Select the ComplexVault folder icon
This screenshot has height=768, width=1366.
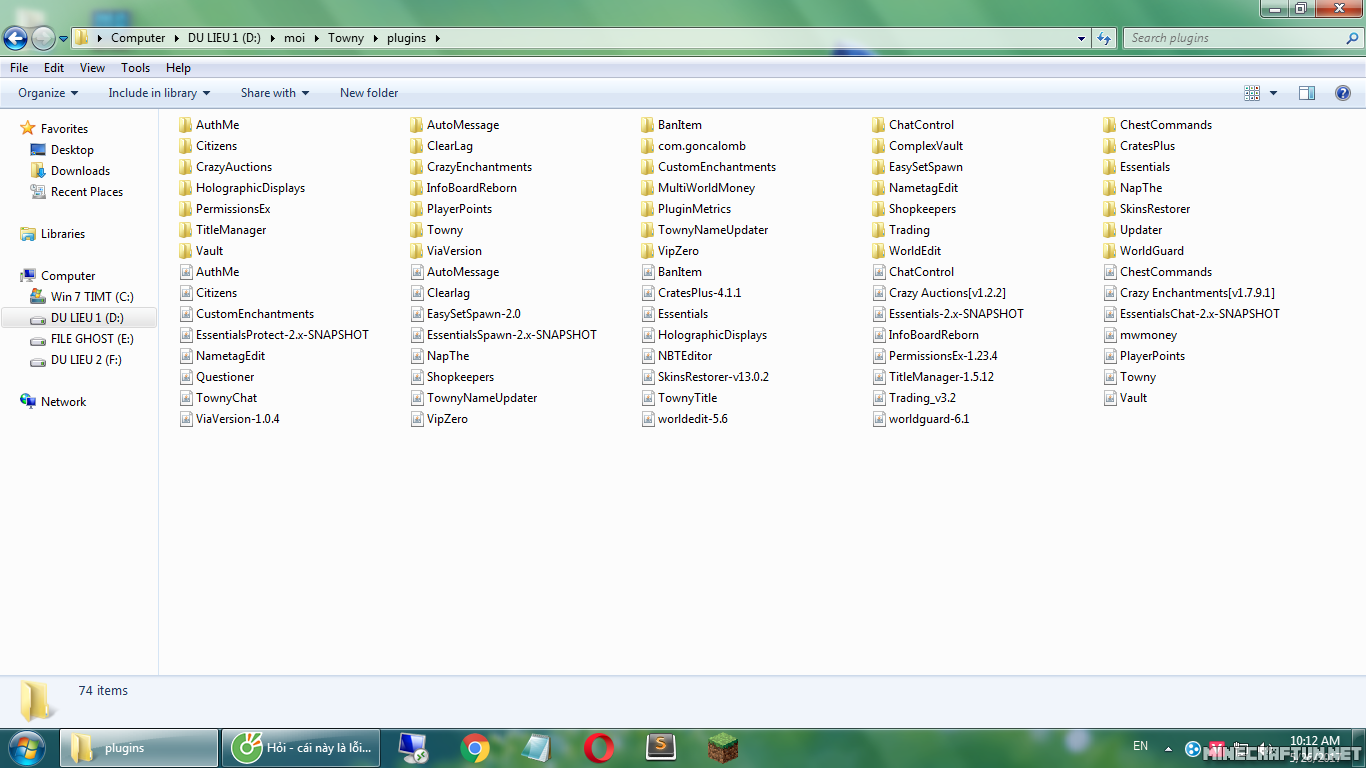(879, 146)
